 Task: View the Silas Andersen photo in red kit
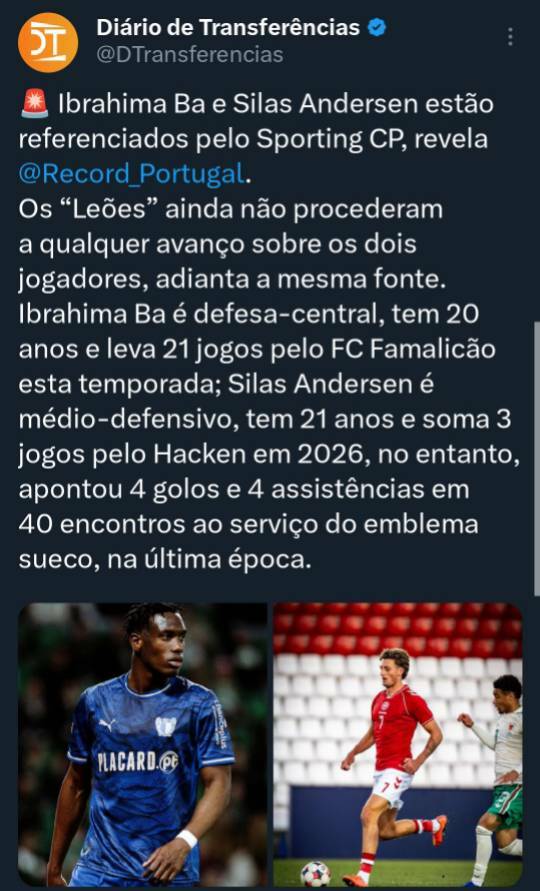397,744
